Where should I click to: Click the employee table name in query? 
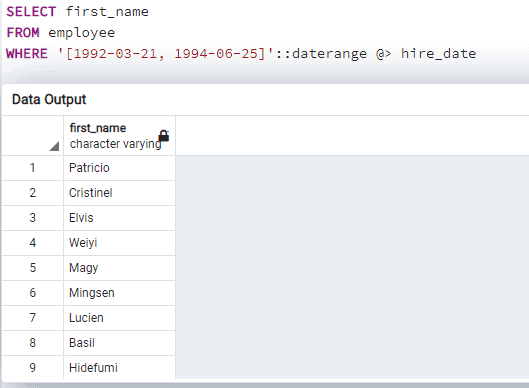pyautogui.click(x=82, y=33)
